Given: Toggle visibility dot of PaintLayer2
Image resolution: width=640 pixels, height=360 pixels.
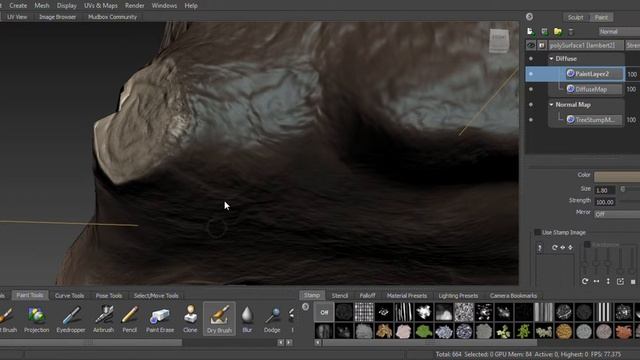Looking at the screenshot, I should (531, 74).
